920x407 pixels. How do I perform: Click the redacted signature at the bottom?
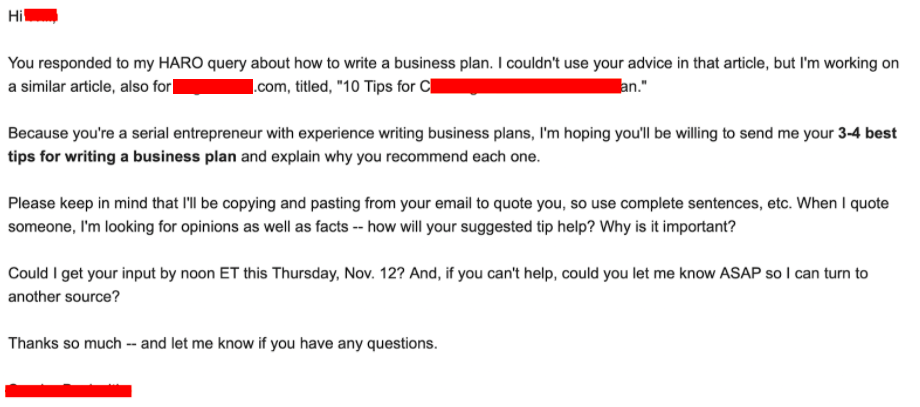pos(69,390)
